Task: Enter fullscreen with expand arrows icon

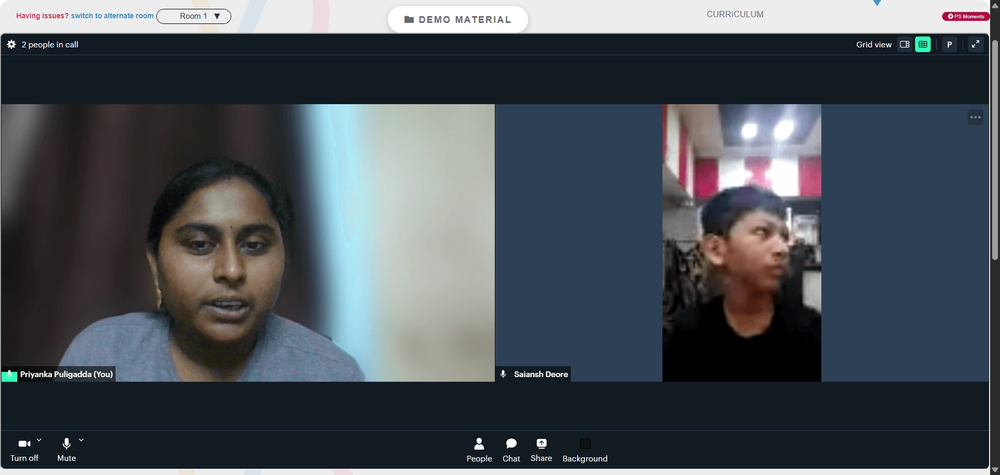Action: pyautogui.click(x=975, y=44)
